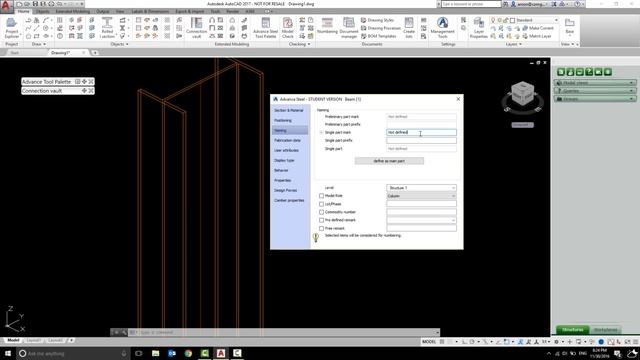Image resolution: width=640 pixels, height=360 pixels.
Task: Open the Level dropdown showing Structure 1
Action: tap(421, 188)
